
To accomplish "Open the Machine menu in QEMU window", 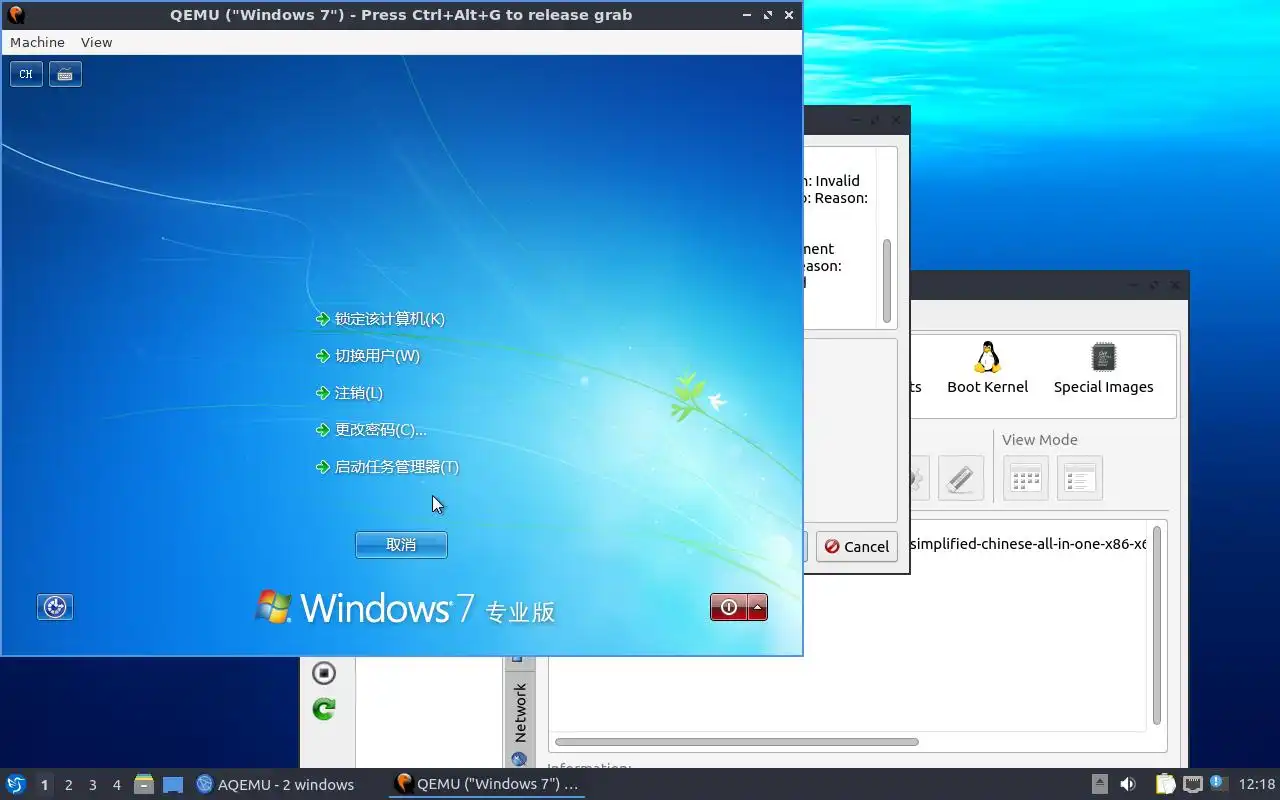I will click(37, 42).
